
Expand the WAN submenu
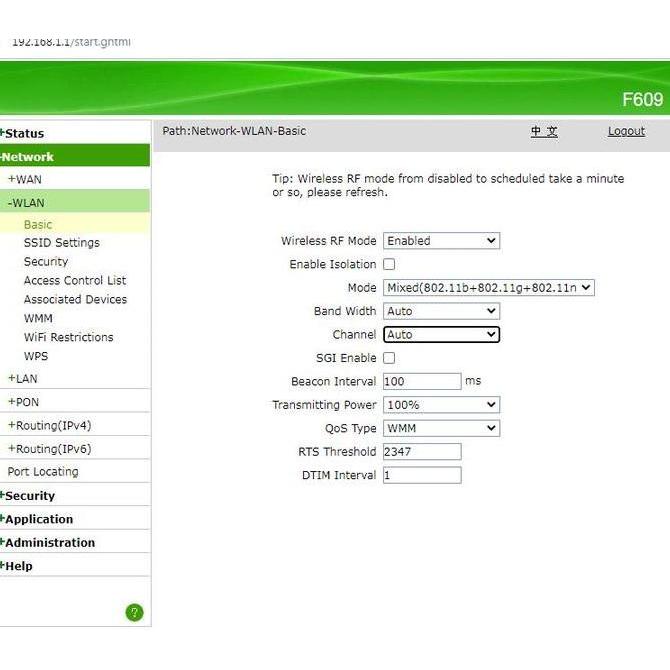coord(25,179)
